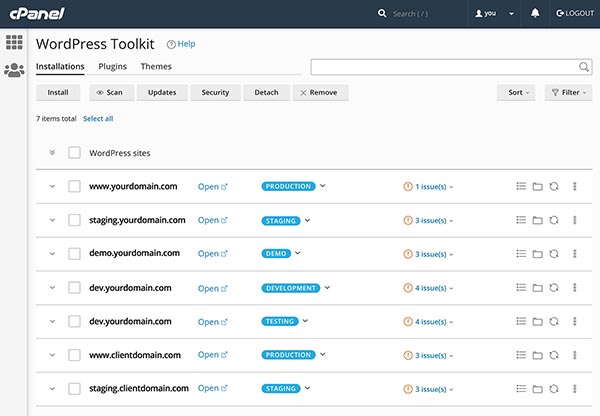Open logs list icon for www.yourdomain.com
This screenshot has height=416, width=600.
[x=521, y=186]
